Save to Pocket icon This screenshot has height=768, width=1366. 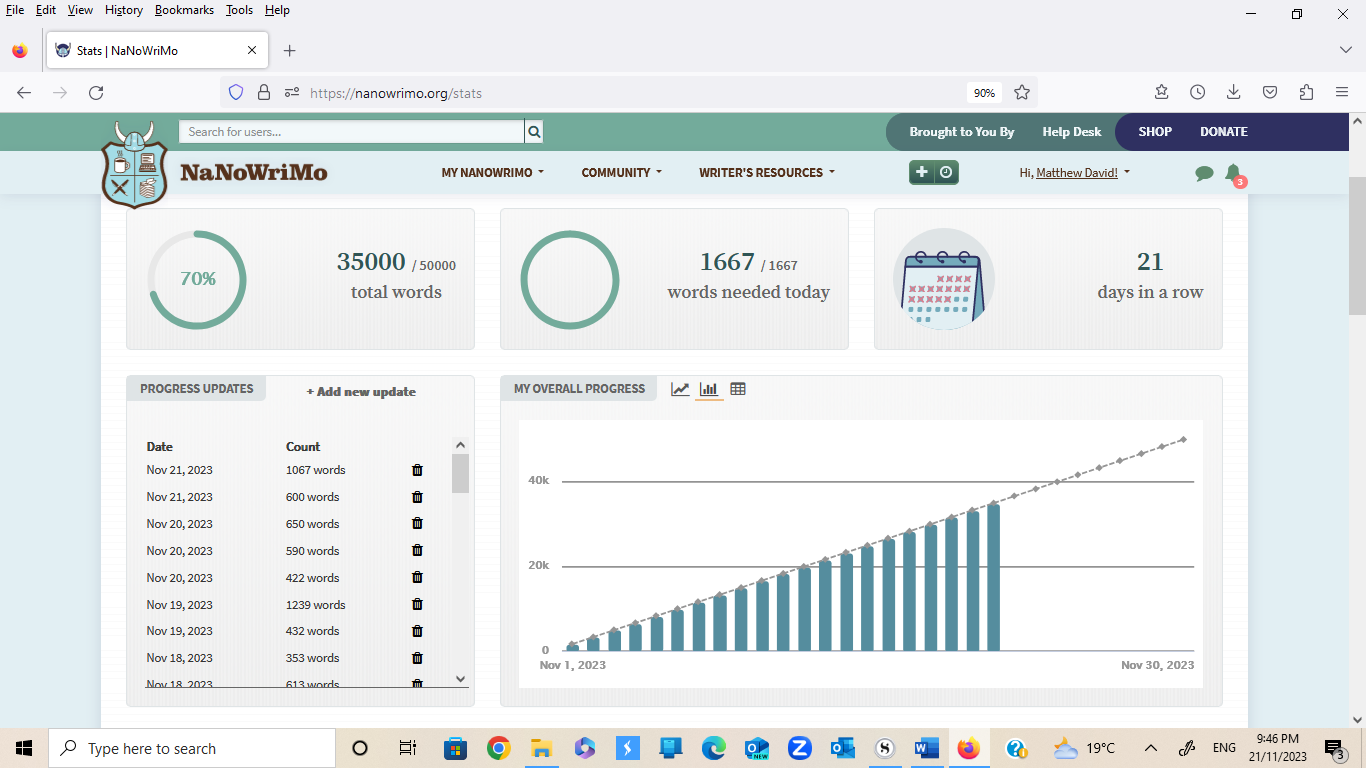1270,92
